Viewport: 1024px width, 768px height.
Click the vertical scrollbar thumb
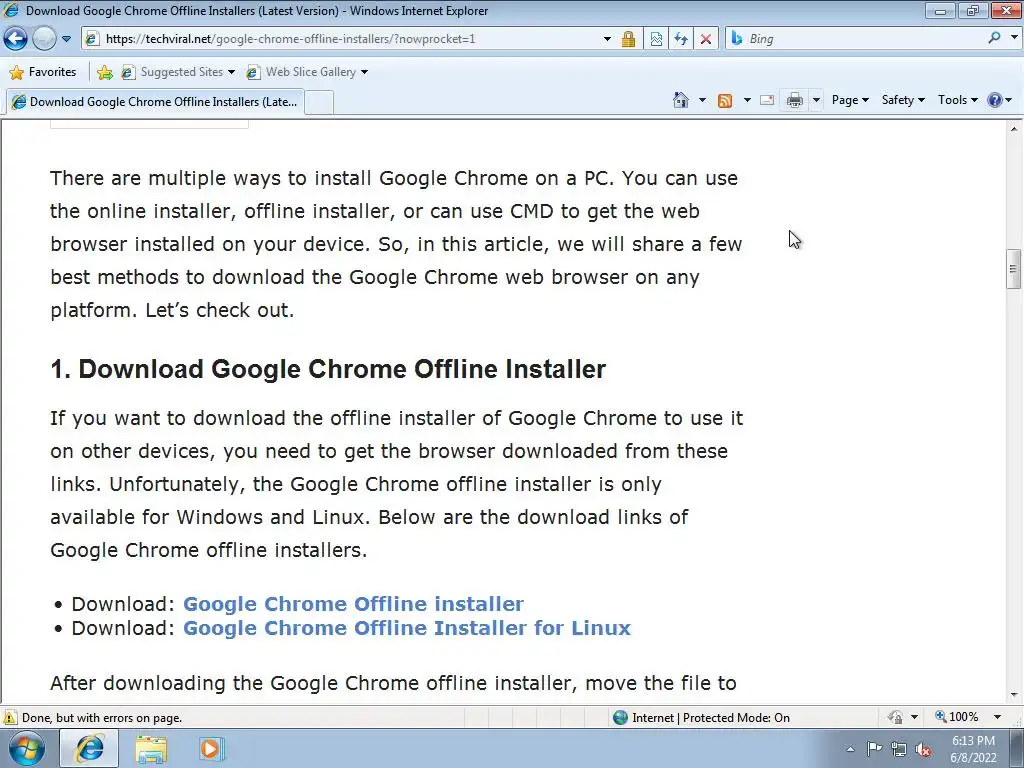[x=1014, y=268]
